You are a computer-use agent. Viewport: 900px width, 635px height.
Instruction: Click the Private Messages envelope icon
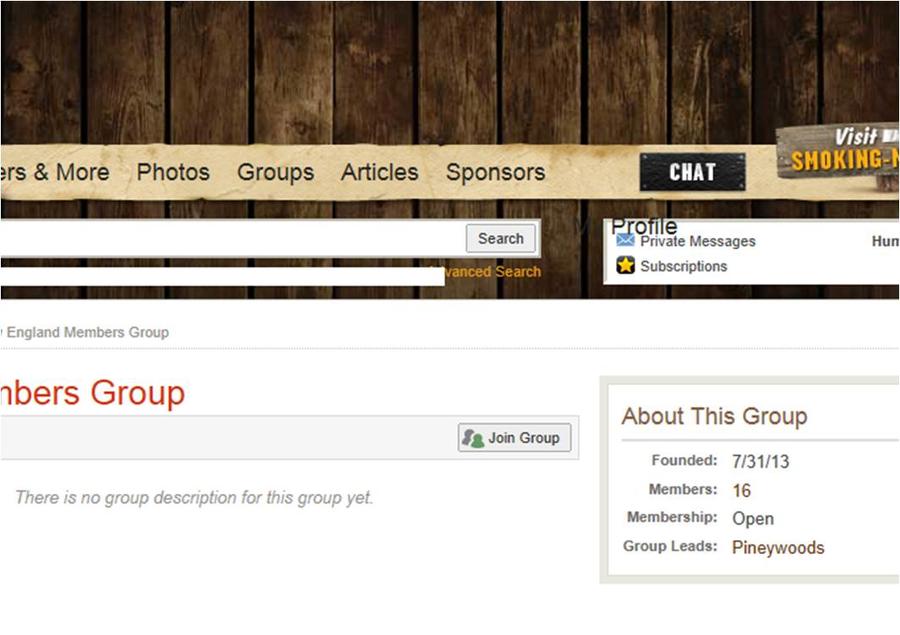click(x=625, y=241)
